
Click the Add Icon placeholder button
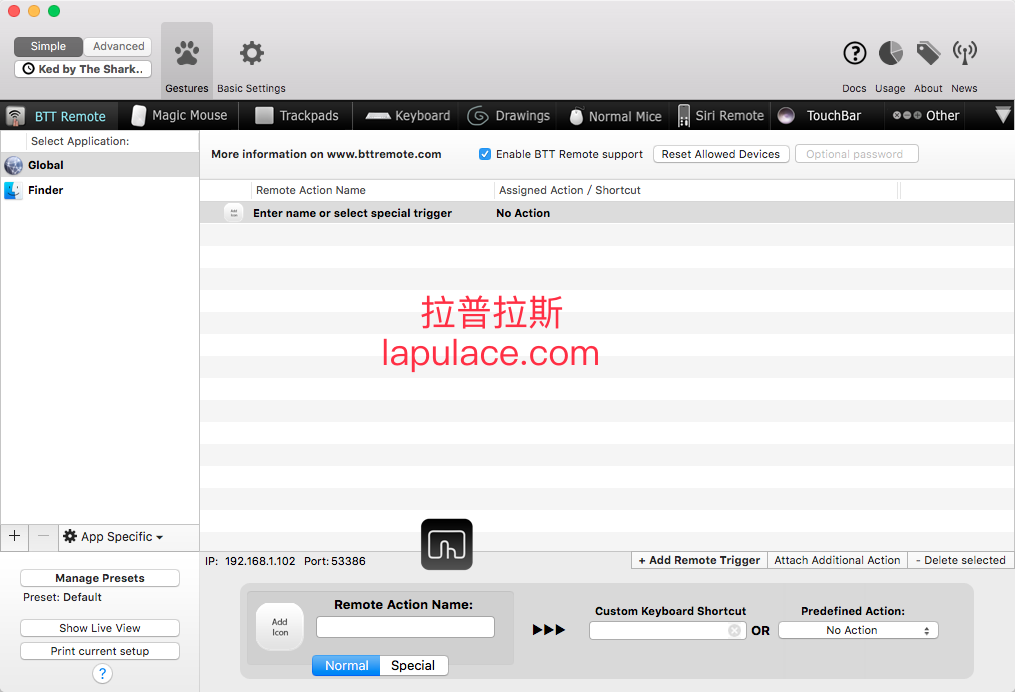tap(280, 627)
